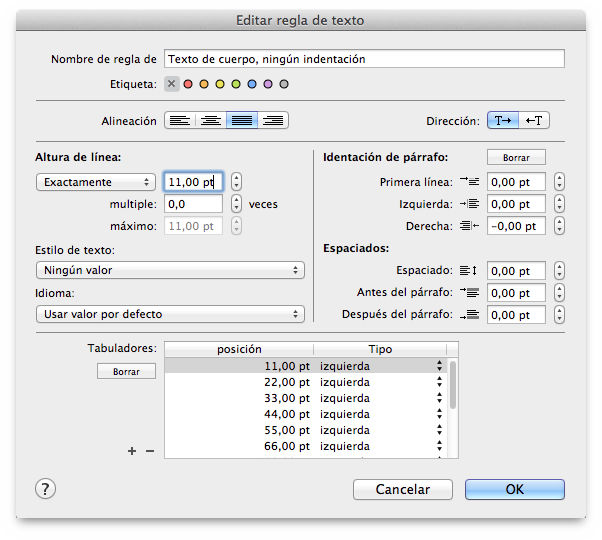Click the Primera línea stepper
This screenshot has height=540, width=602.
pyautogui.click(x=559, y=182)
